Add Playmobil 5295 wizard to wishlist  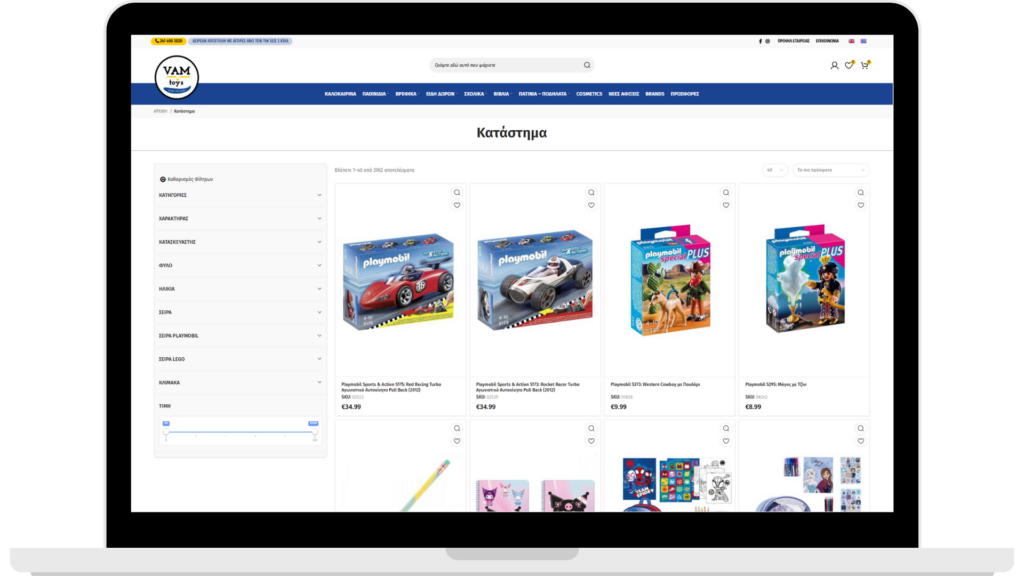pyautogui.click(x=861, y=205)
